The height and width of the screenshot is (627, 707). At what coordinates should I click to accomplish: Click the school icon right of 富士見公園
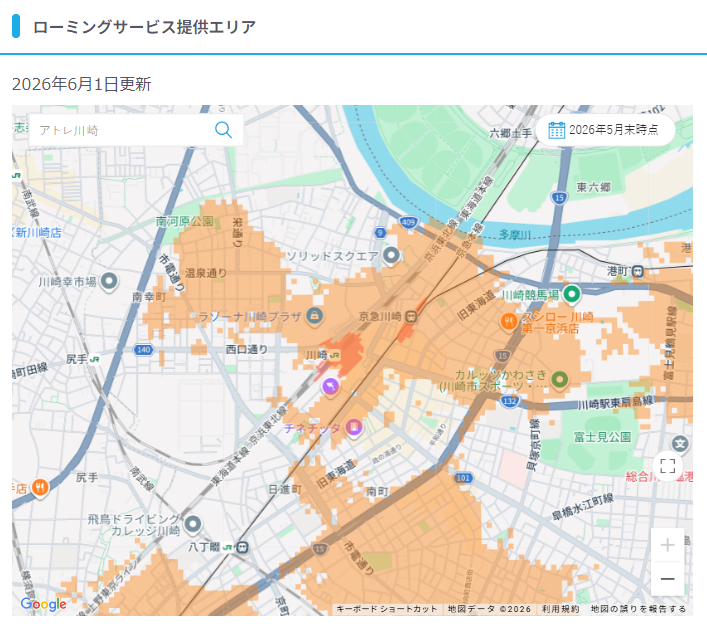(x=680, y=444)
